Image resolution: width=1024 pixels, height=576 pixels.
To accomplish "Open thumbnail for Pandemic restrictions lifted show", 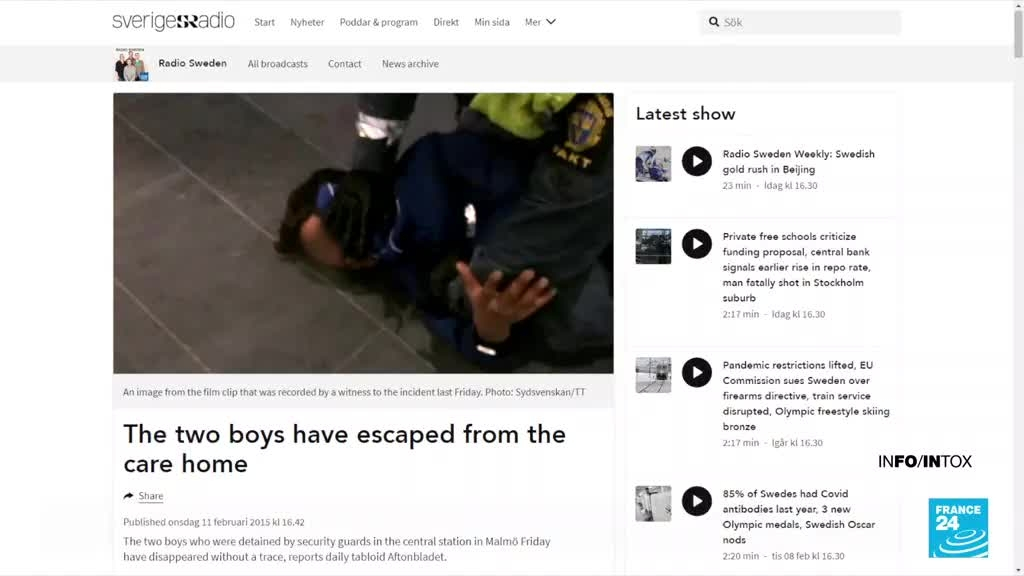I will point(653,375).
